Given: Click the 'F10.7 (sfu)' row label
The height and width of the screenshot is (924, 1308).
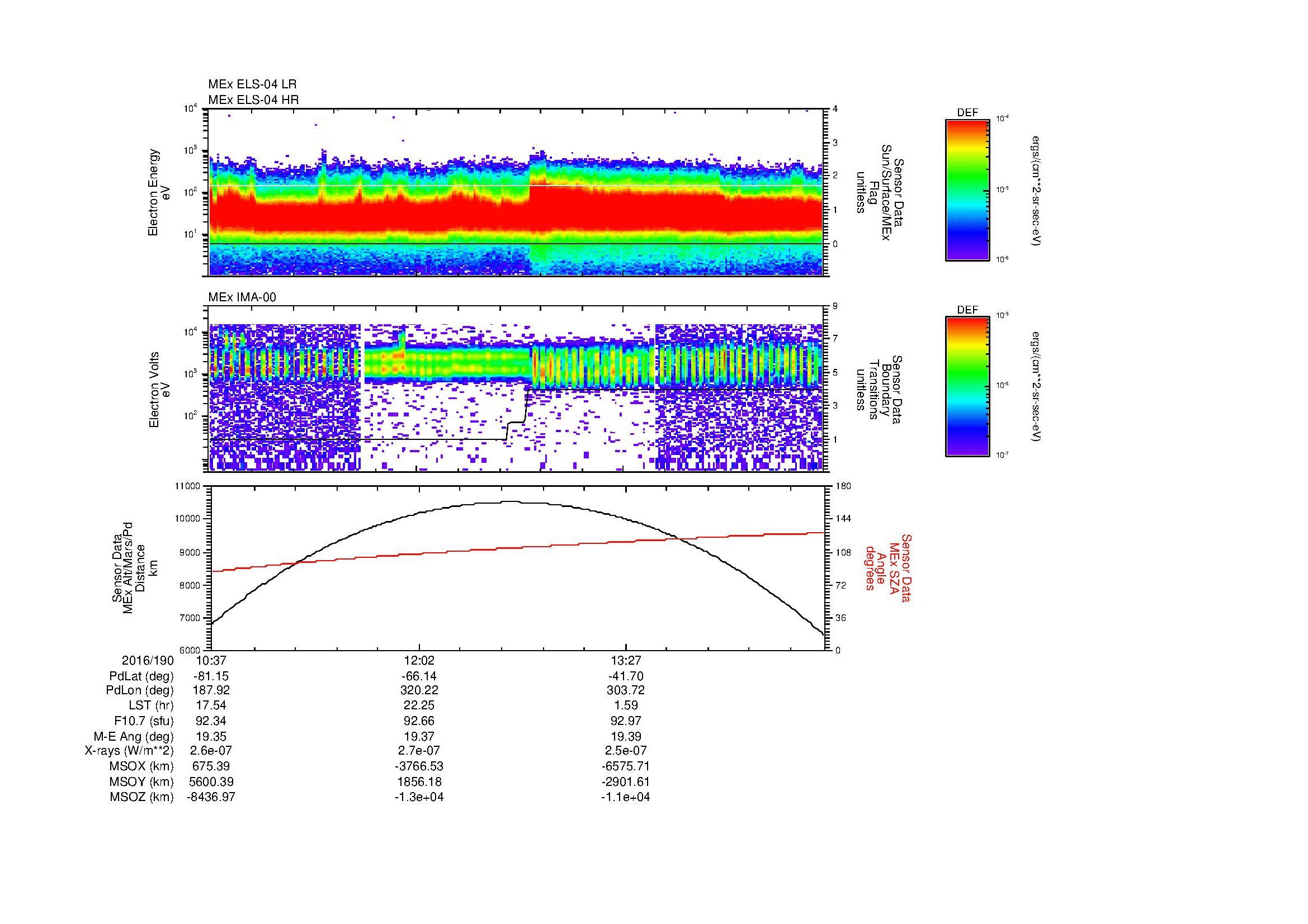Looking at the screenshot, I should tap(144, 721).
